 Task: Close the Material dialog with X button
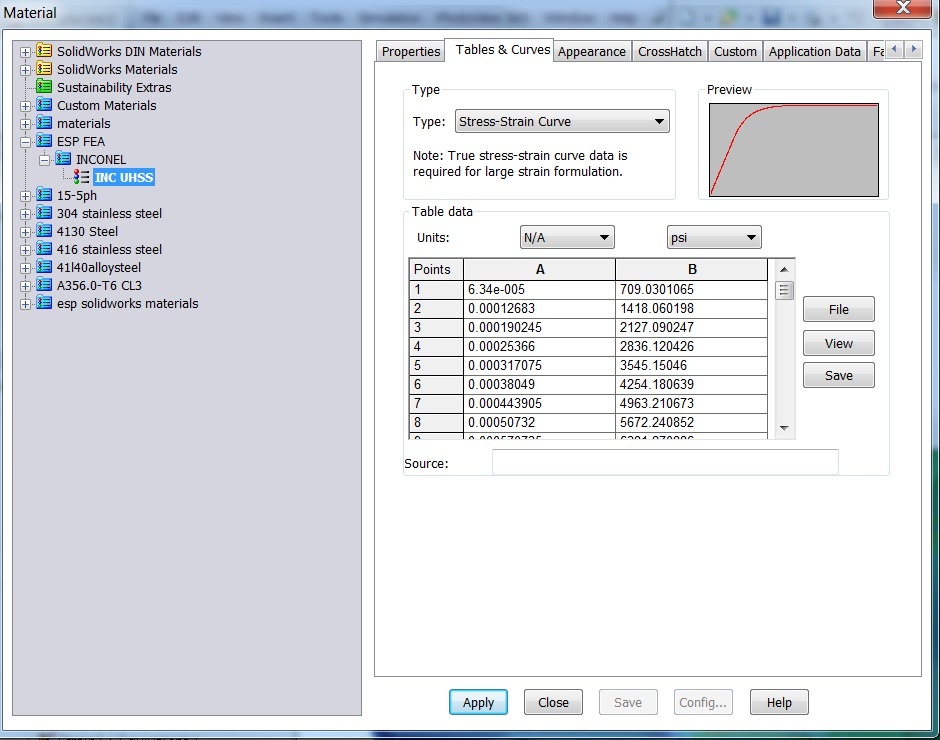tap(903, 8)
